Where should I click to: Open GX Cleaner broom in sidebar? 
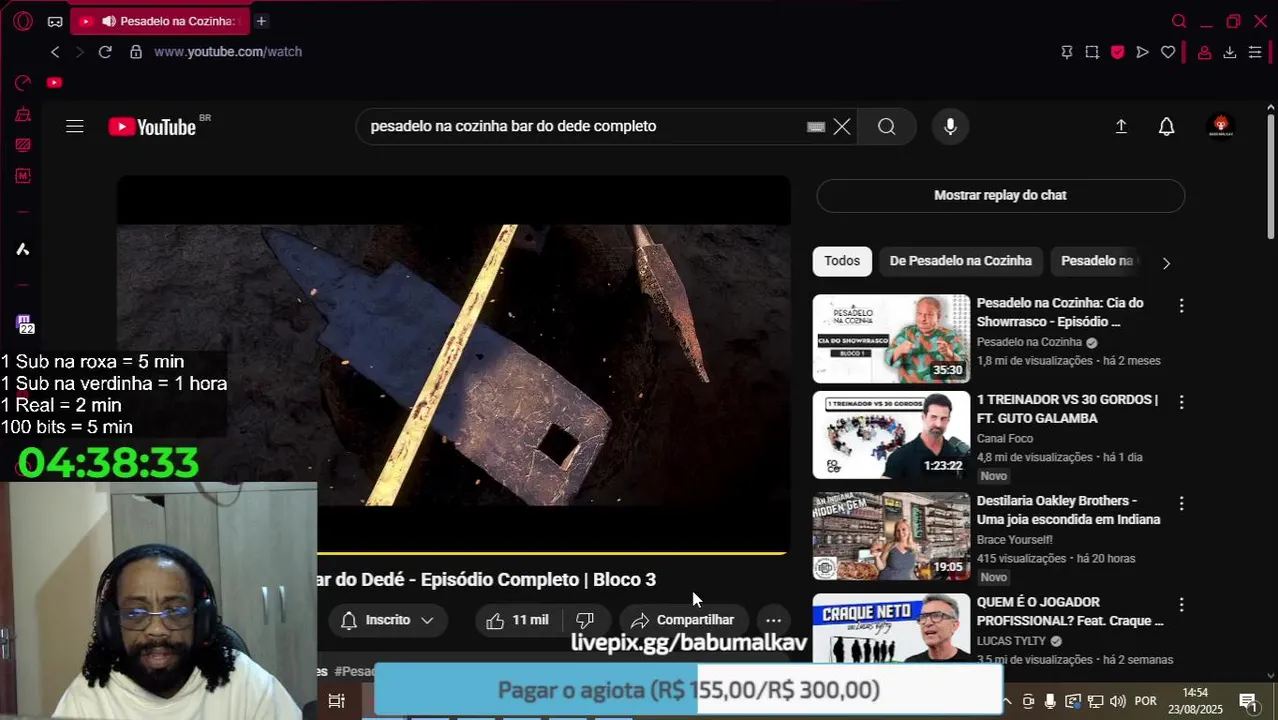pyautogui.click(x=23, y=115)
